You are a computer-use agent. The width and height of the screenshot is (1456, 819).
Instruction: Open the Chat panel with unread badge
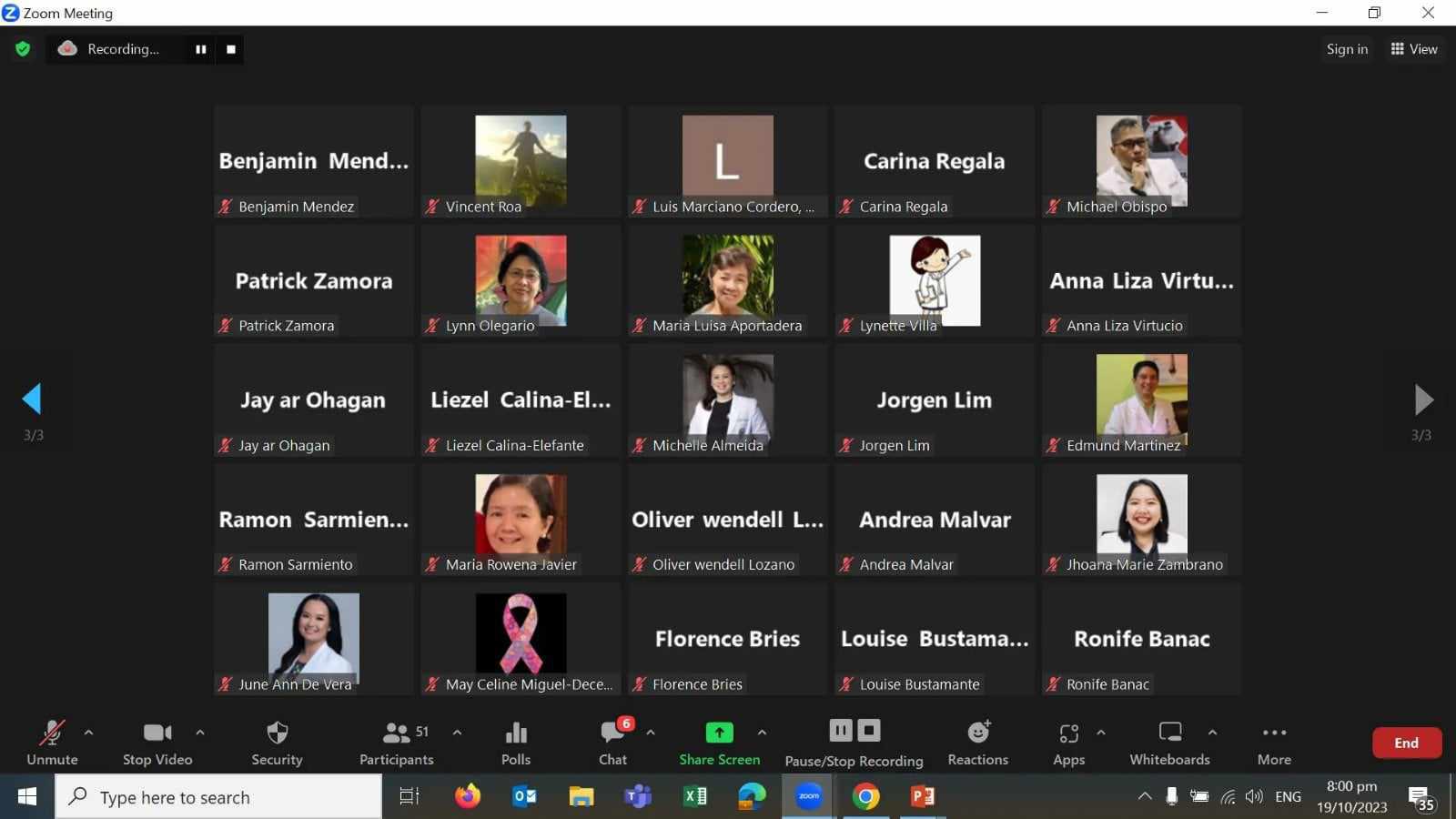coord(612,733)
